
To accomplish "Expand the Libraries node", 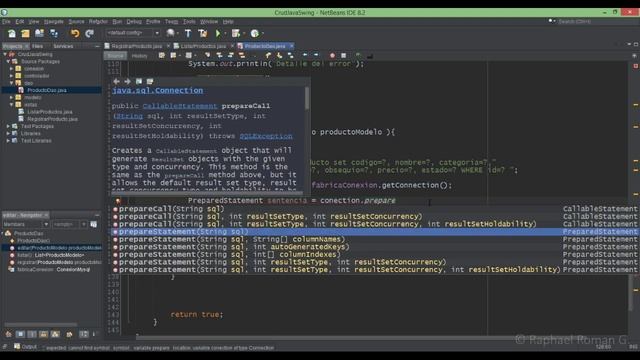I will pyautogui.click(x=8, y=133).
